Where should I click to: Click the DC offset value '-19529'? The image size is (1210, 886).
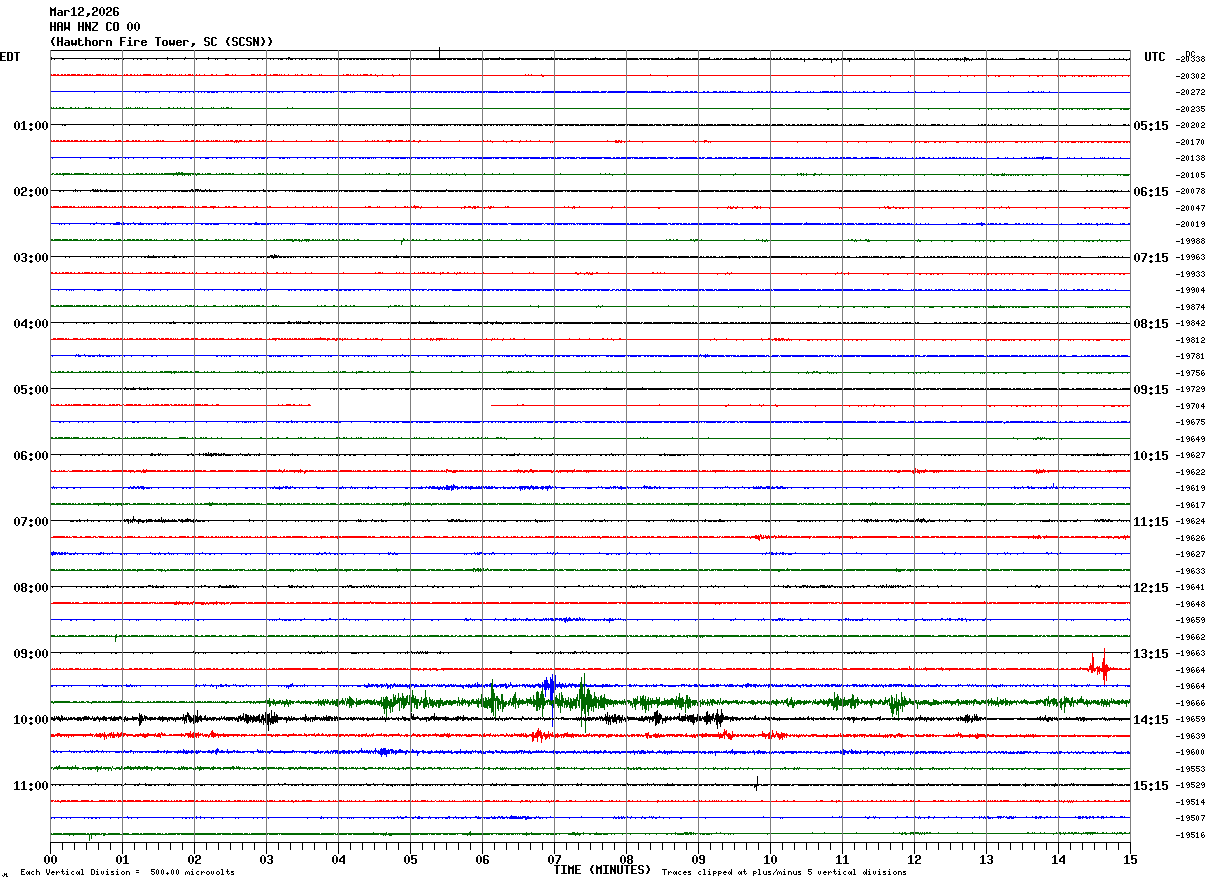[x=1191, y=786]
